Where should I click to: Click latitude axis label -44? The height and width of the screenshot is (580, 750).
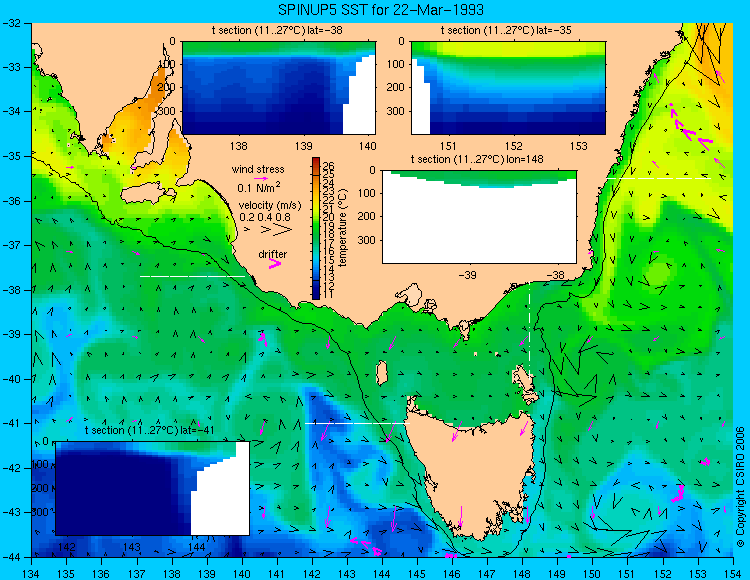click(x=10, y=557)
